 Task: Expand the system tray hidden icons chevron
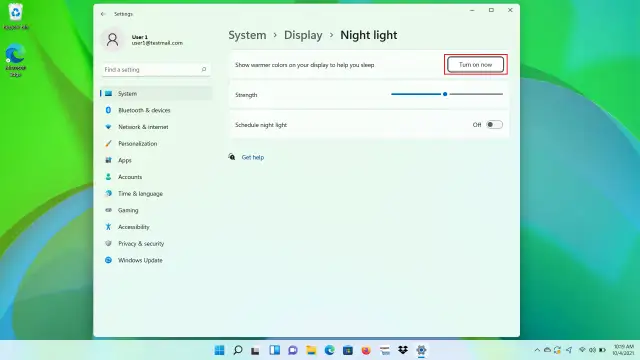537,350
